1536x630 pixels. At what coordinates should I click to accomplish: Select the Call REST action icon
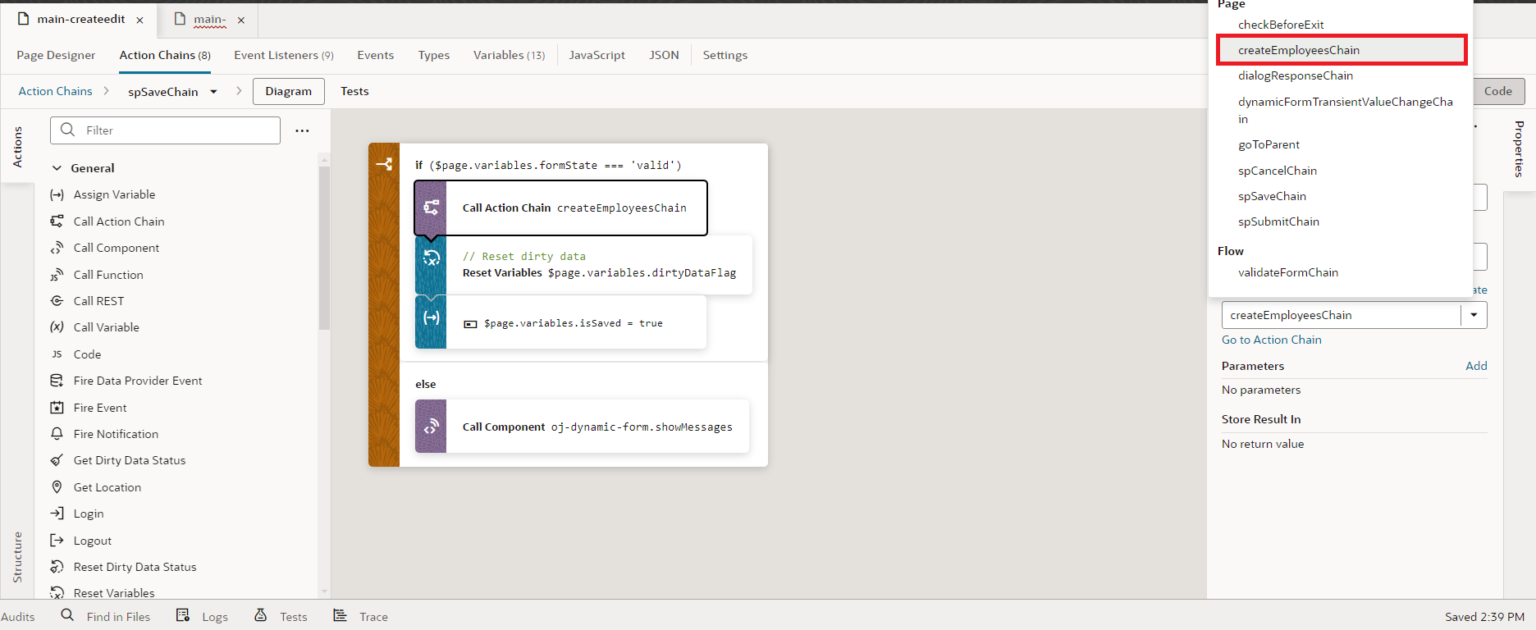57,300
